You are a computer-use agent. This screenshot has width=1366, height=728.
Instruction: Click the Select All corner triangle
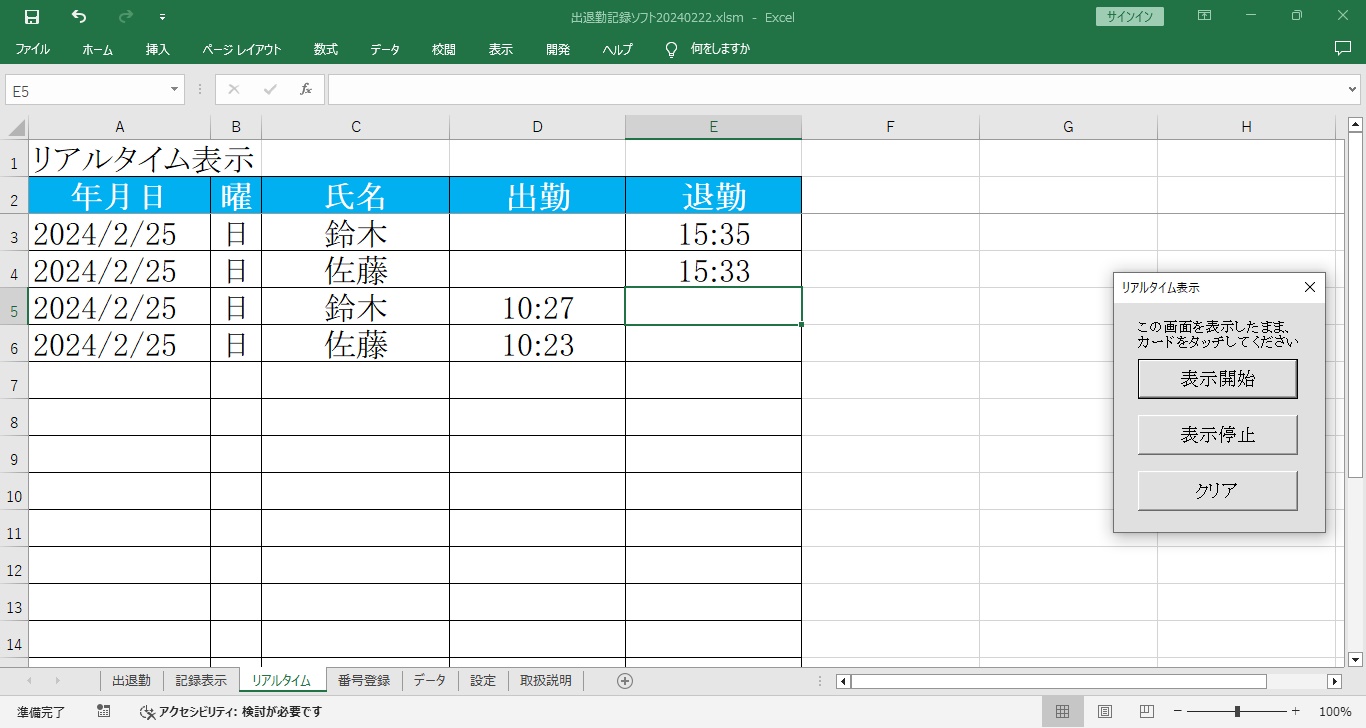click(x=16, y=127)
